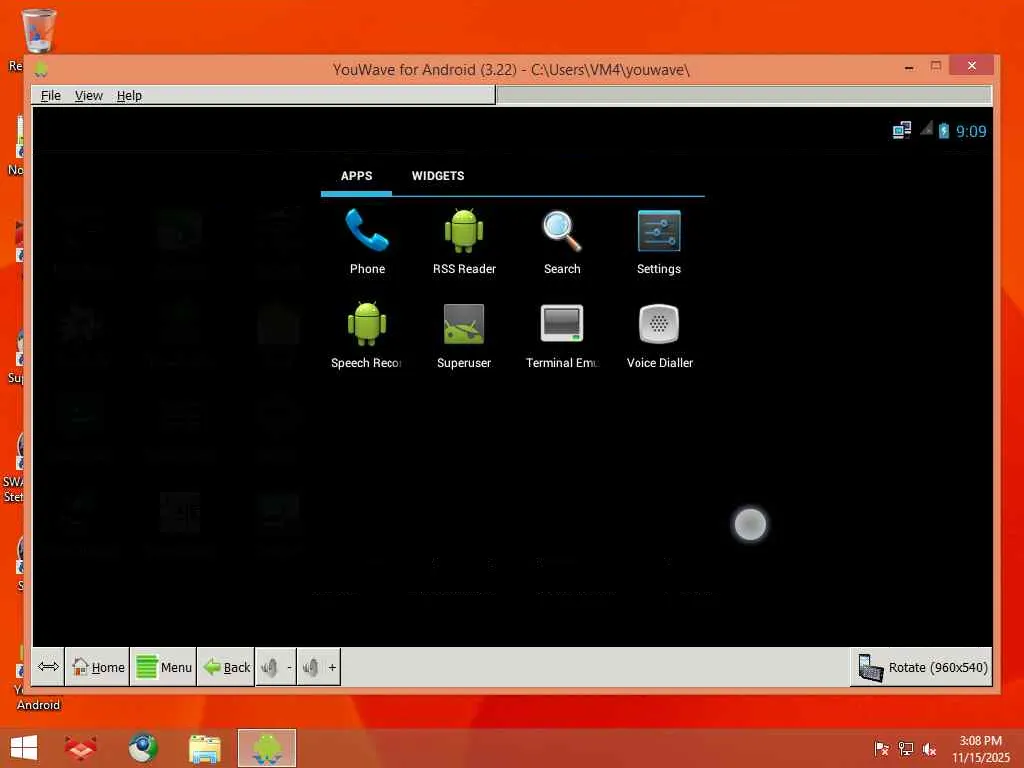Click the YouWave Android taskbar icon
Image resolution: width=1024 pixels, height=768 pixels.
point(267,748)
